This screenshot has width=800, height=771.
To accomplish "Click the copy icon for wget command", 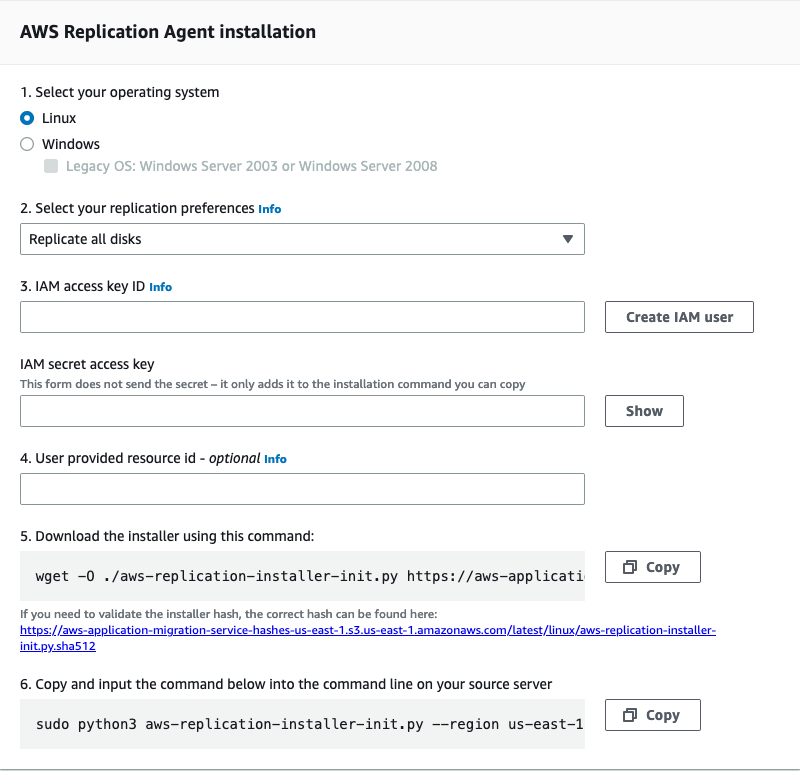I will (x=630, y=567).
